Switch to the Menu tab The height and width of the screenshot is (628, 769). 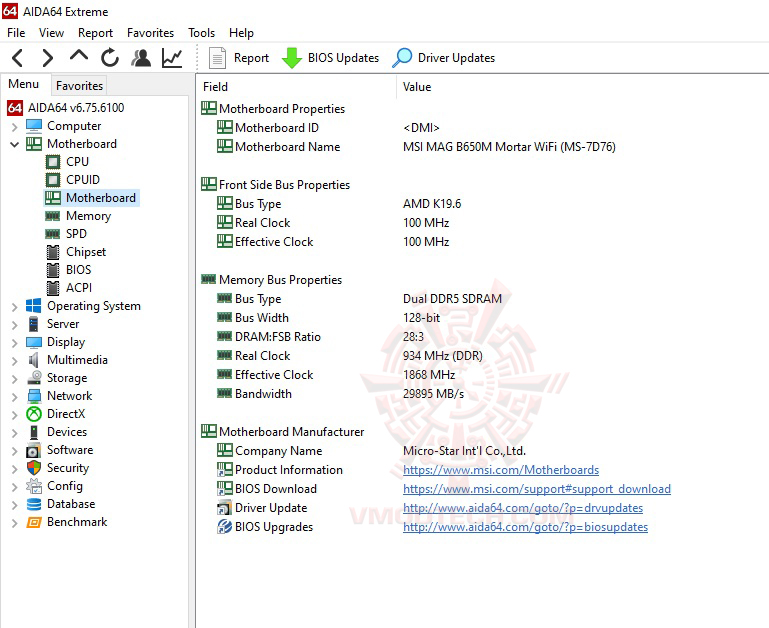point(24,84)
